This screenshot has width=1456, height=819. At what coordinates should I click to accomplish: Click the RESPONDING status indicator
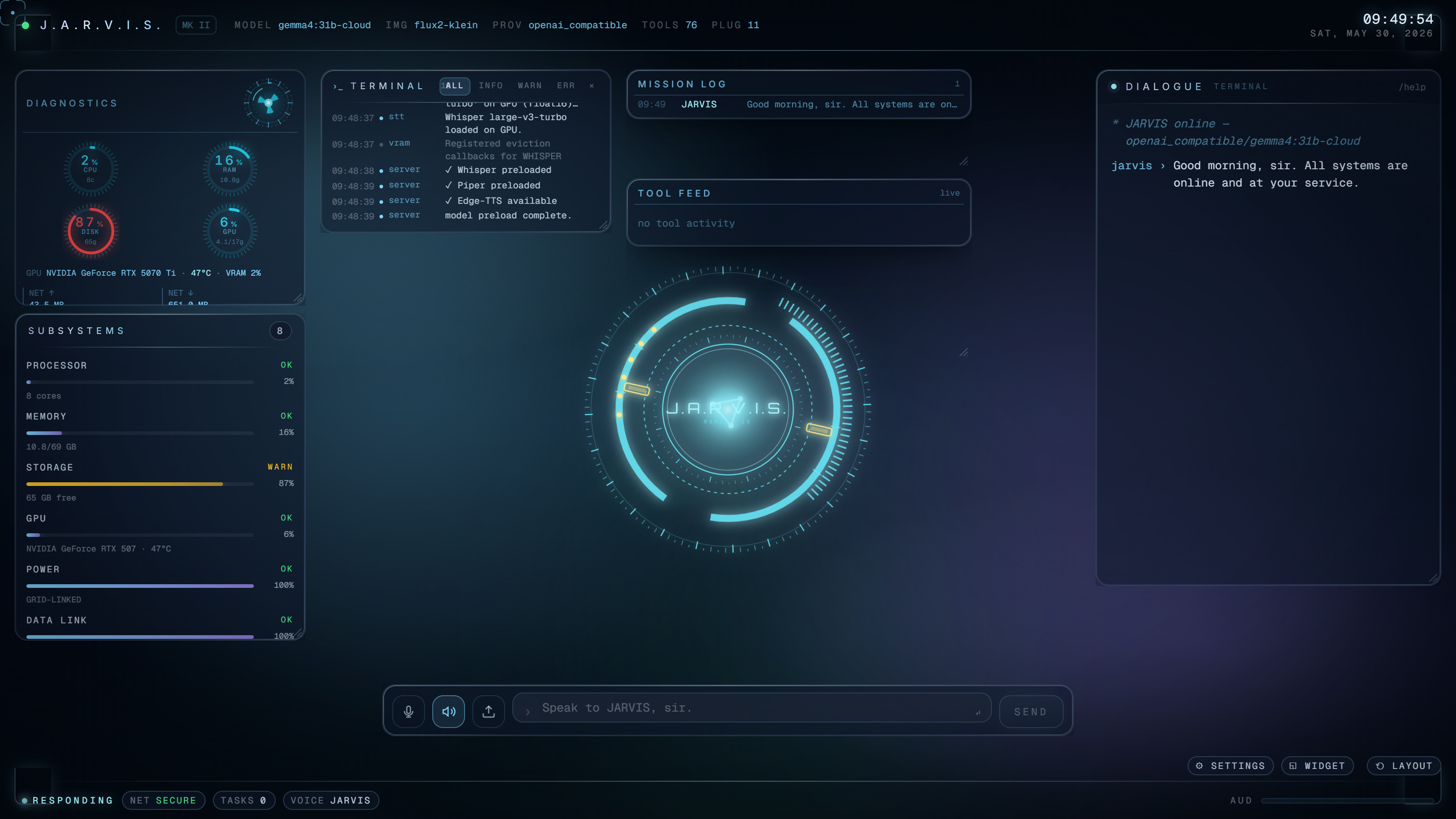67,800
